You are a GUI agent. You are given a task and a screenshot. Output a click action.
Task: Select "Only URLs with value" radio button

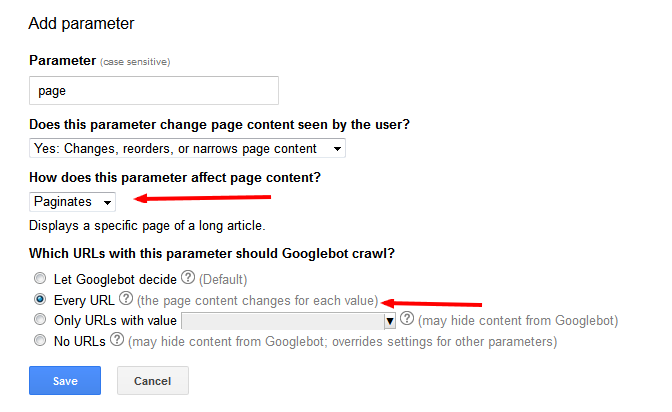point(39,320)
